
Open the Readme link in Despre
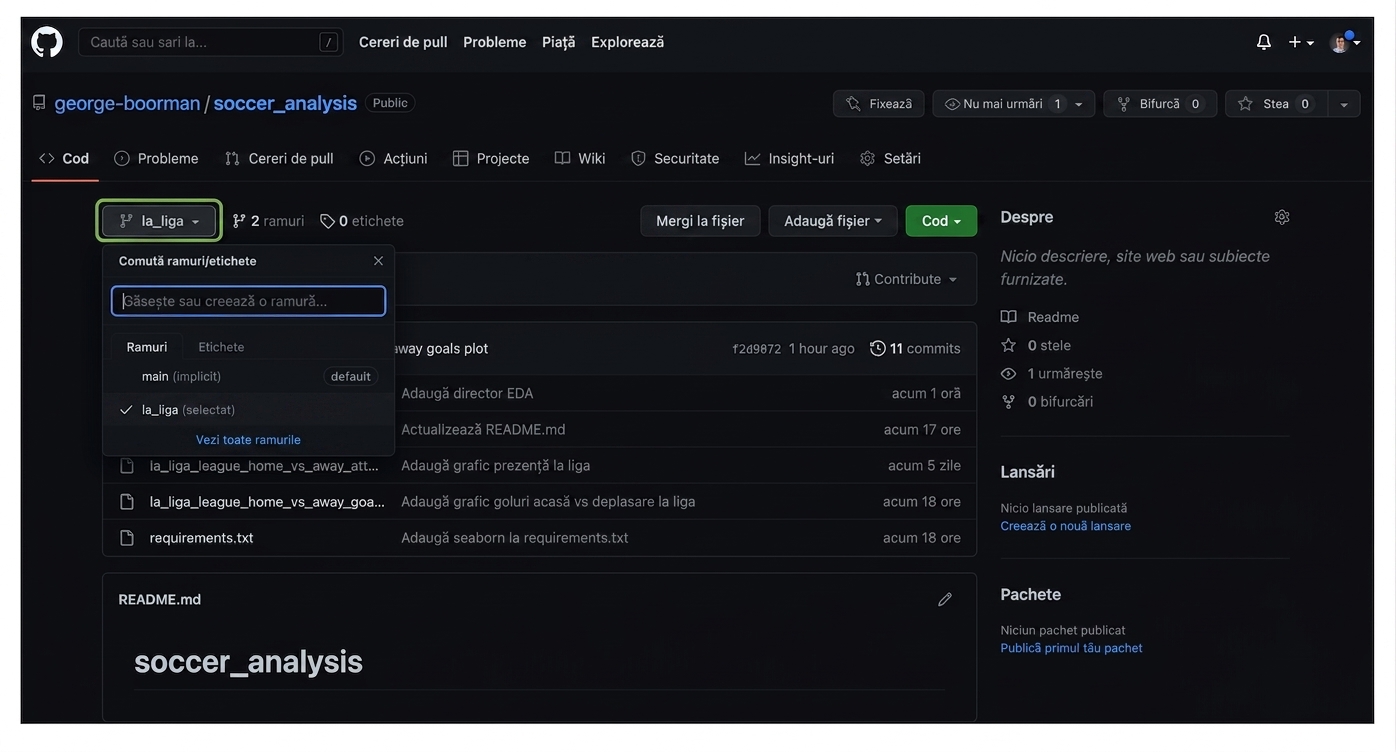click(x=1040, y=317)
